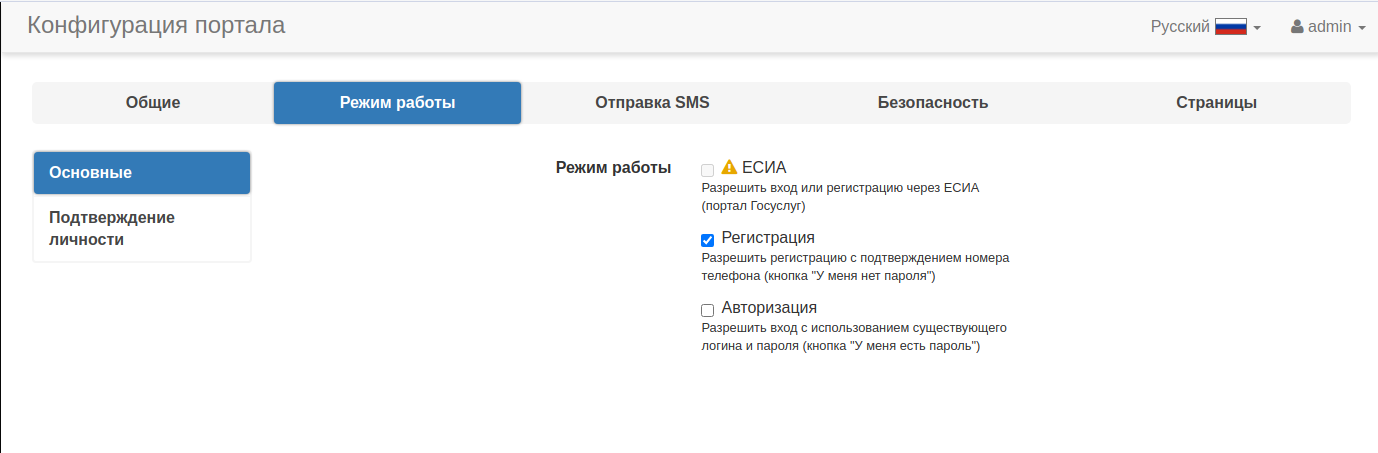Viewport: 1378px width, 453px height.
Task: Open Подтверждение личности side menu item
Action: [142, 228]
